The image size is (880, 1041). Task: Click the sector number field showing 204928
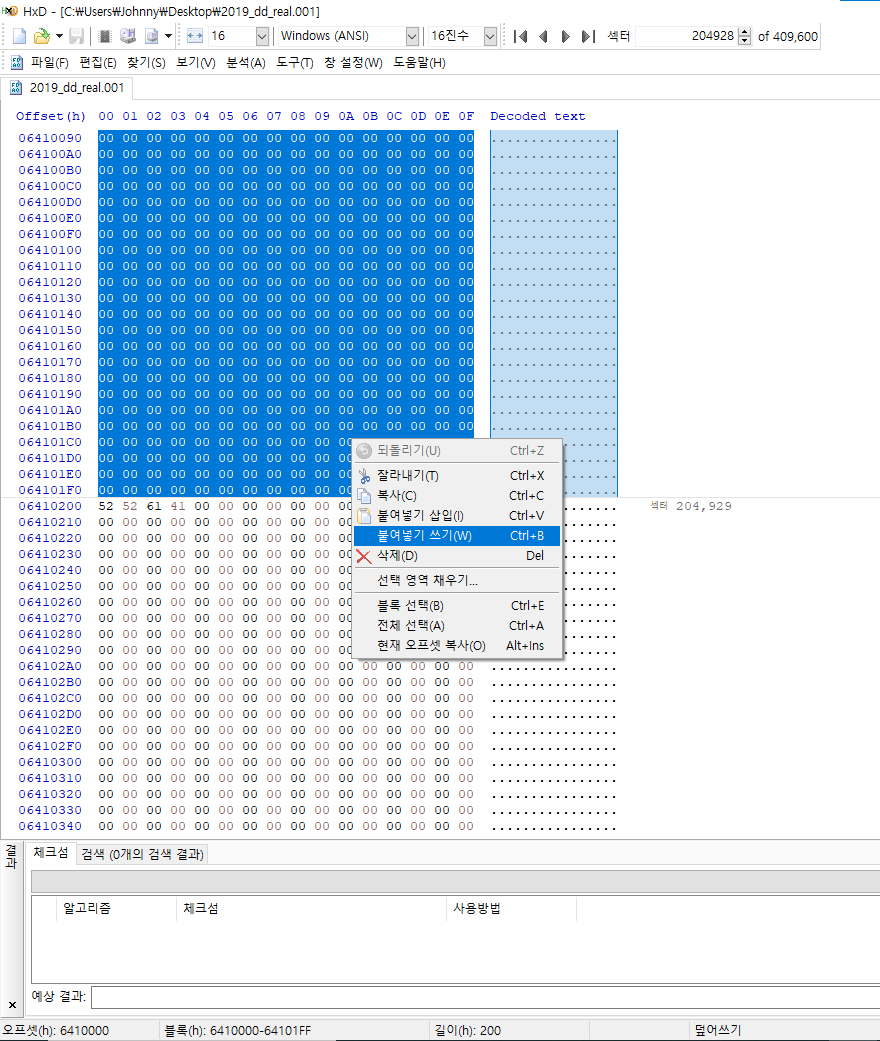tap(687, 36)
